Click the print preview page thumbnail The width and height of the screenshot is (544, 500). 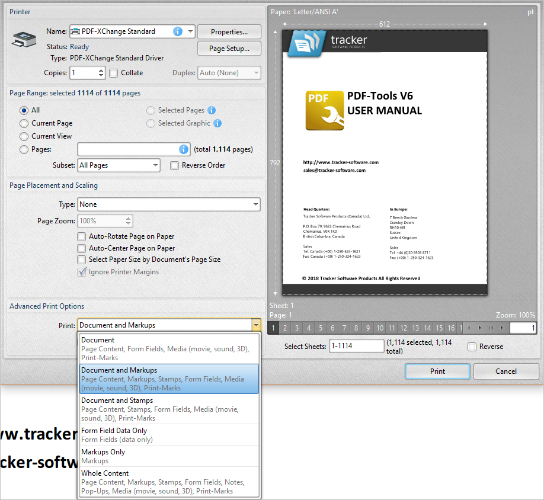tap(385, 162)
